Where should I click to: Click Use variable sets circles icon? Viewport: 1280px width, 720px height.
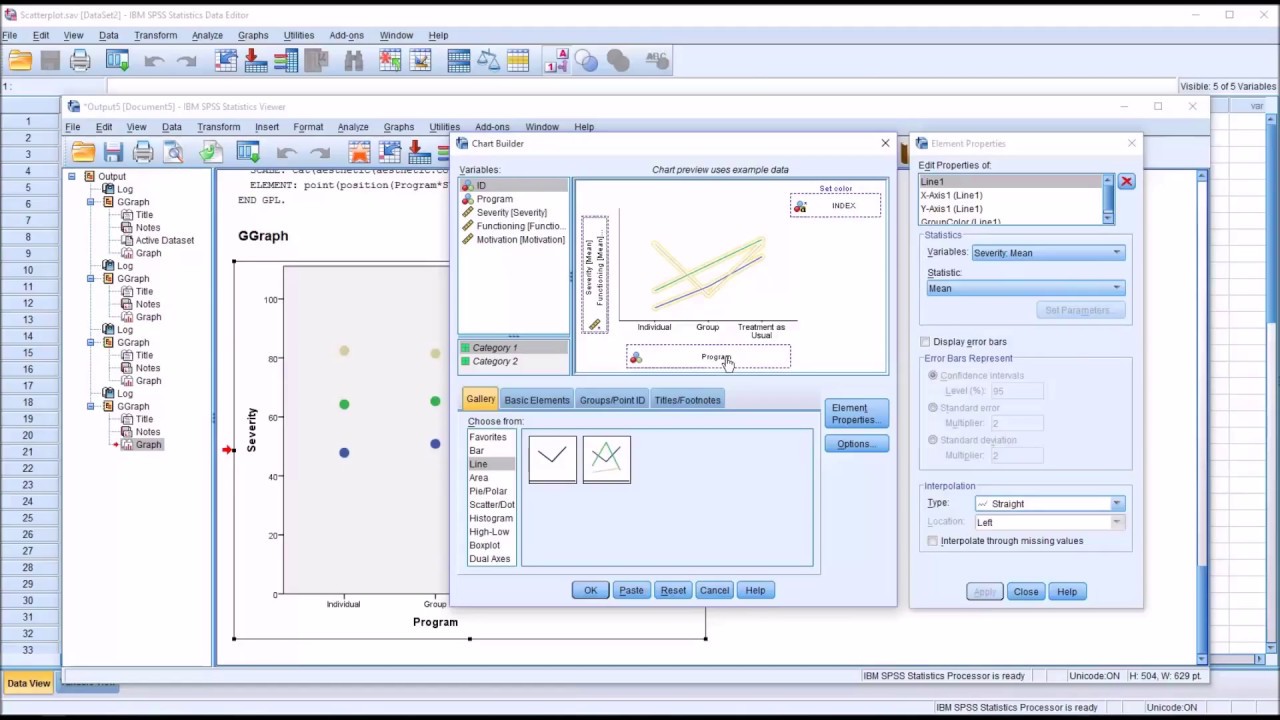point(587,61)
